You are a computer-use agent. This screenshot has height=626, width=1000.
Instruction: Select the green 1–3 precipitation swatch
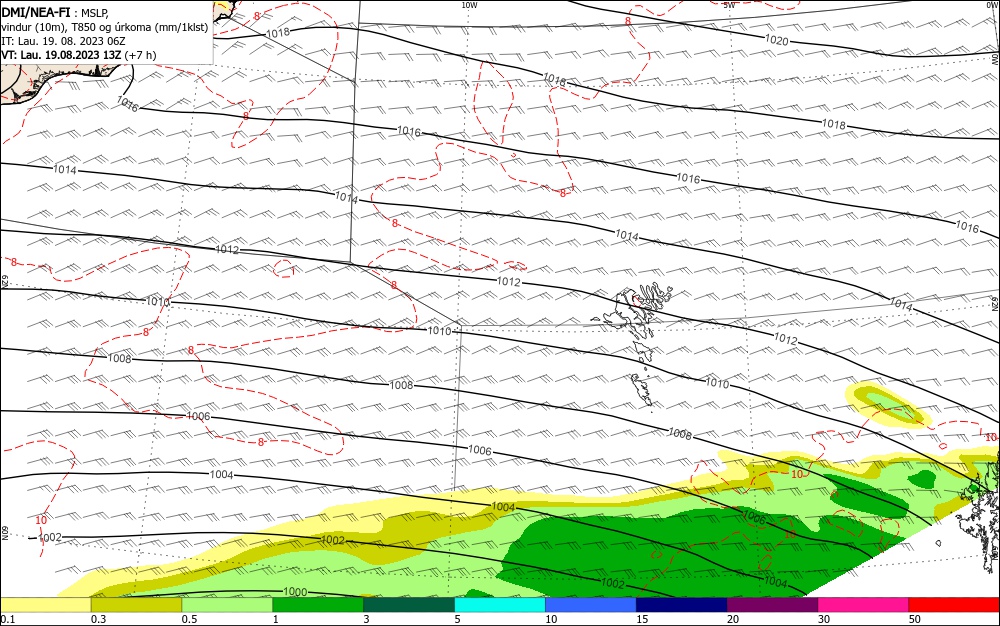[x=318, y=605]
